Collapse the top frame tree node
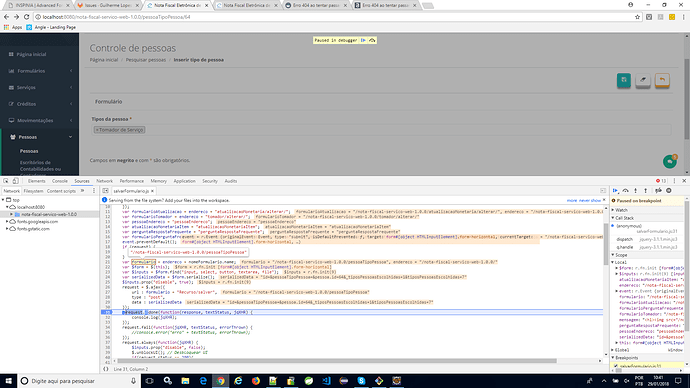 (3, 200)
